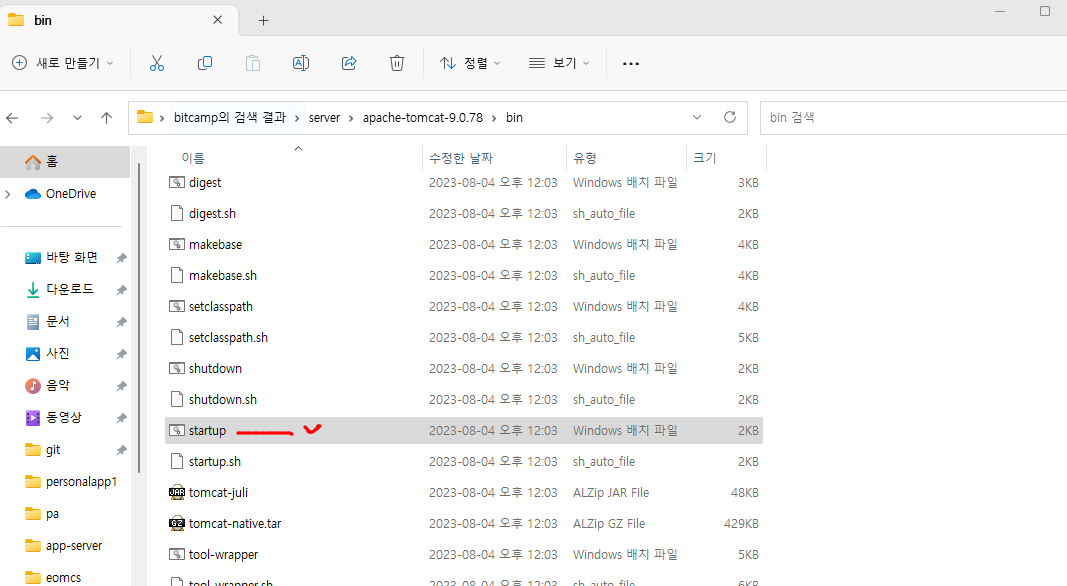Image resolution: width=1067 pixels, height=586 pixels.
Task: Open personalapp1 folder in sidebar
Action: point(81,481)
